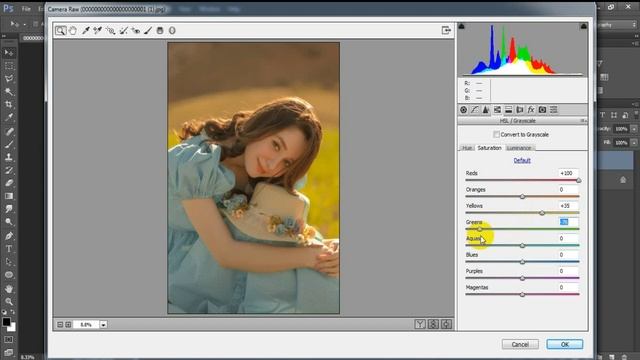The width and height of the screenshot is (640, 360).
Task: Click the Magentas saturation slider handle
Action: pos(522,295)
